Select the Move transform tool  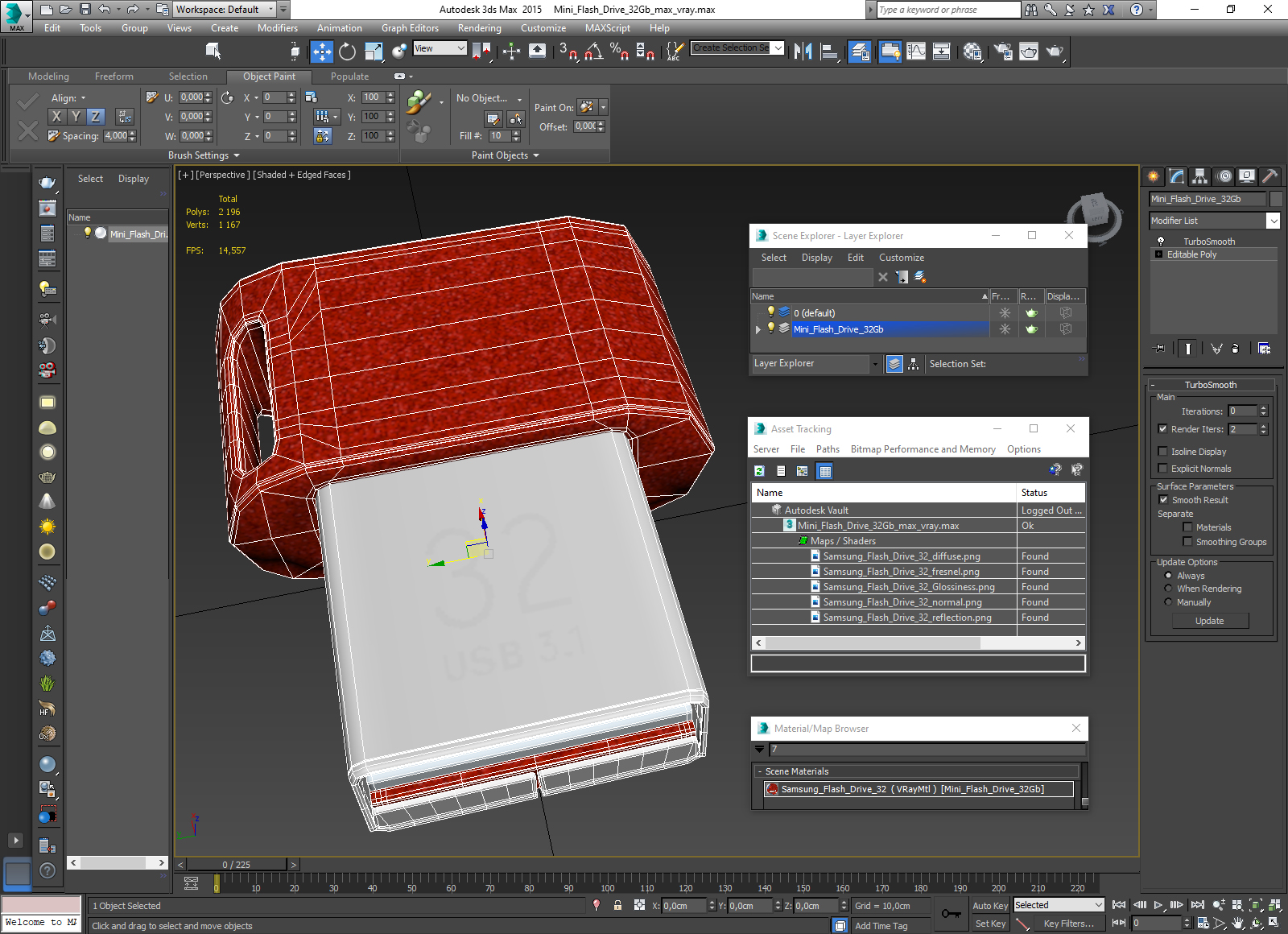coord(321,52)
